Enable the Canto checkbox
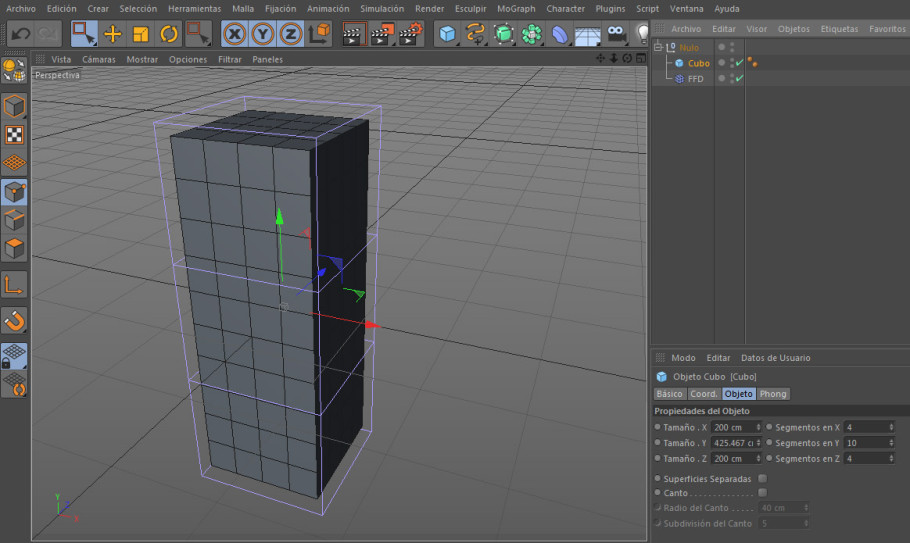910x543 pixels. pos(763,492)
